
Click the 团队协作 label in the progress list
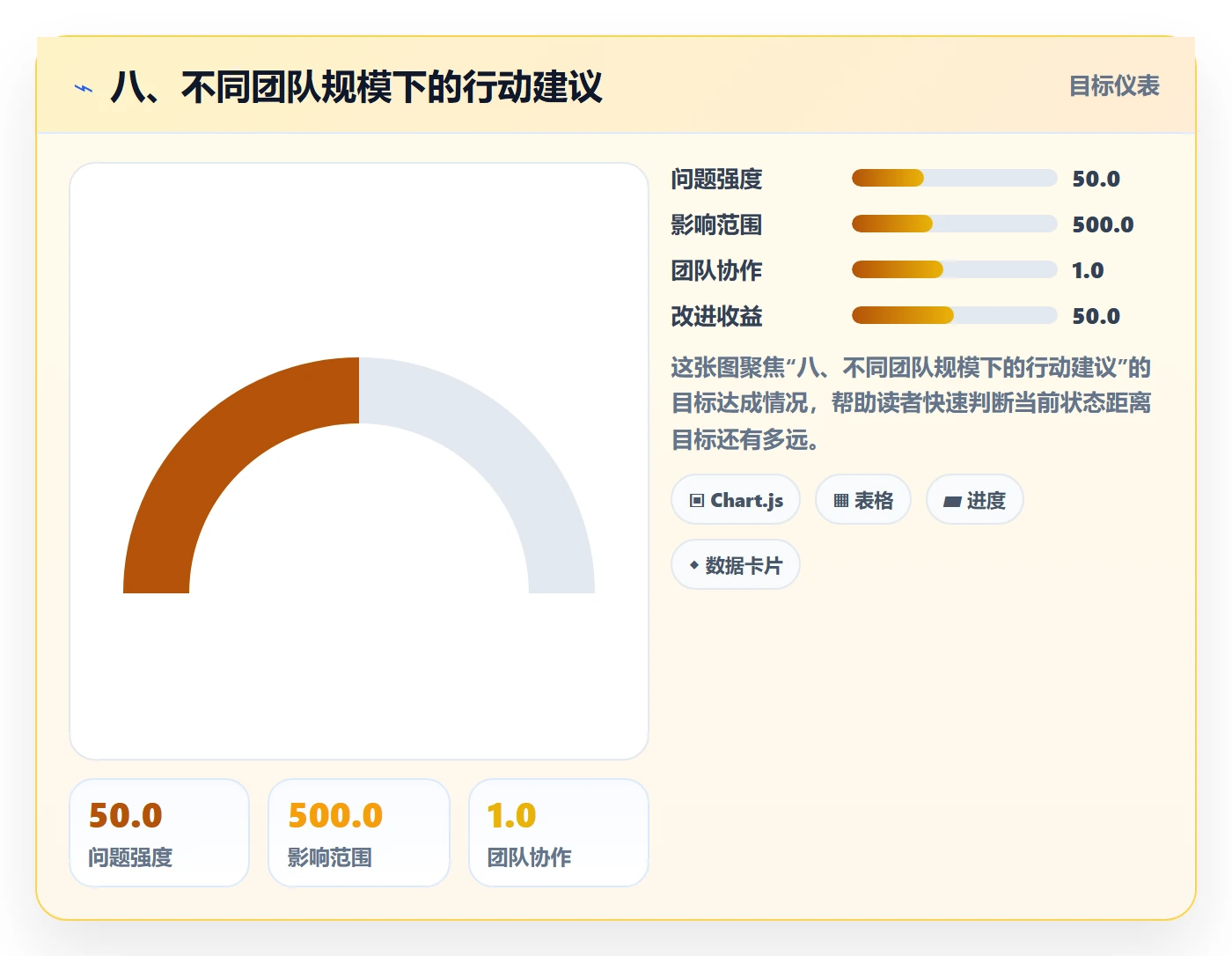[x=716, y=270]
